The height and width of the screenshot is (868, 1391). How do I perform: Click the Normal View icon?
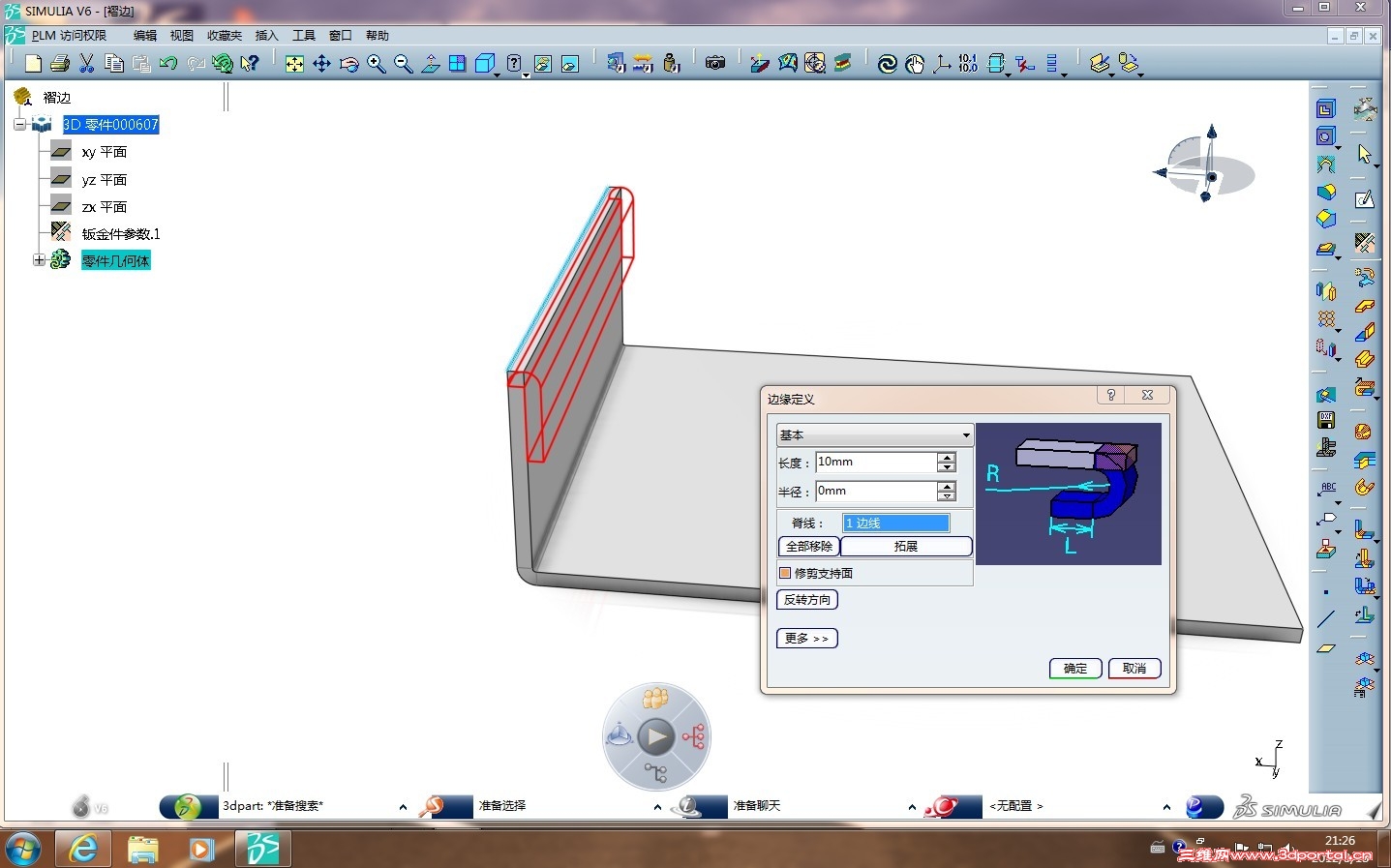[x=431, y=64]
